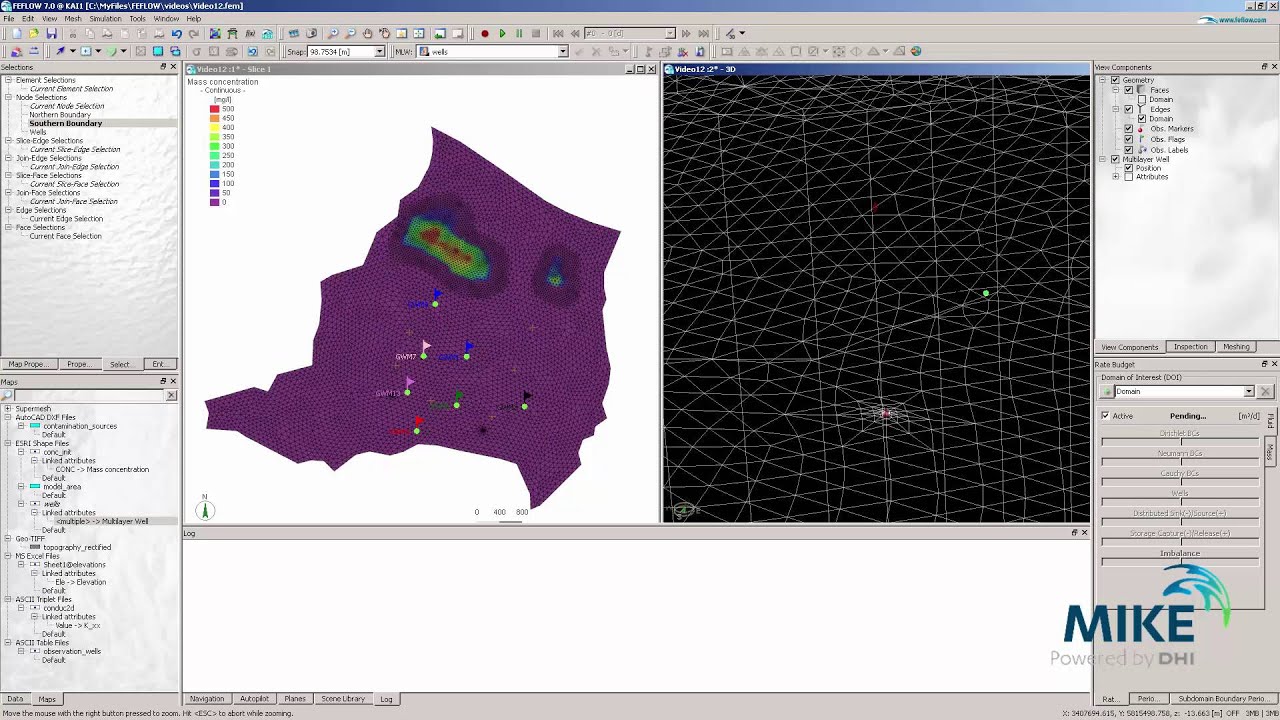This screenshot has height=720, width=1280.
Task: Collapse Node Selections in Selections panel
Action: coord(8,97)
